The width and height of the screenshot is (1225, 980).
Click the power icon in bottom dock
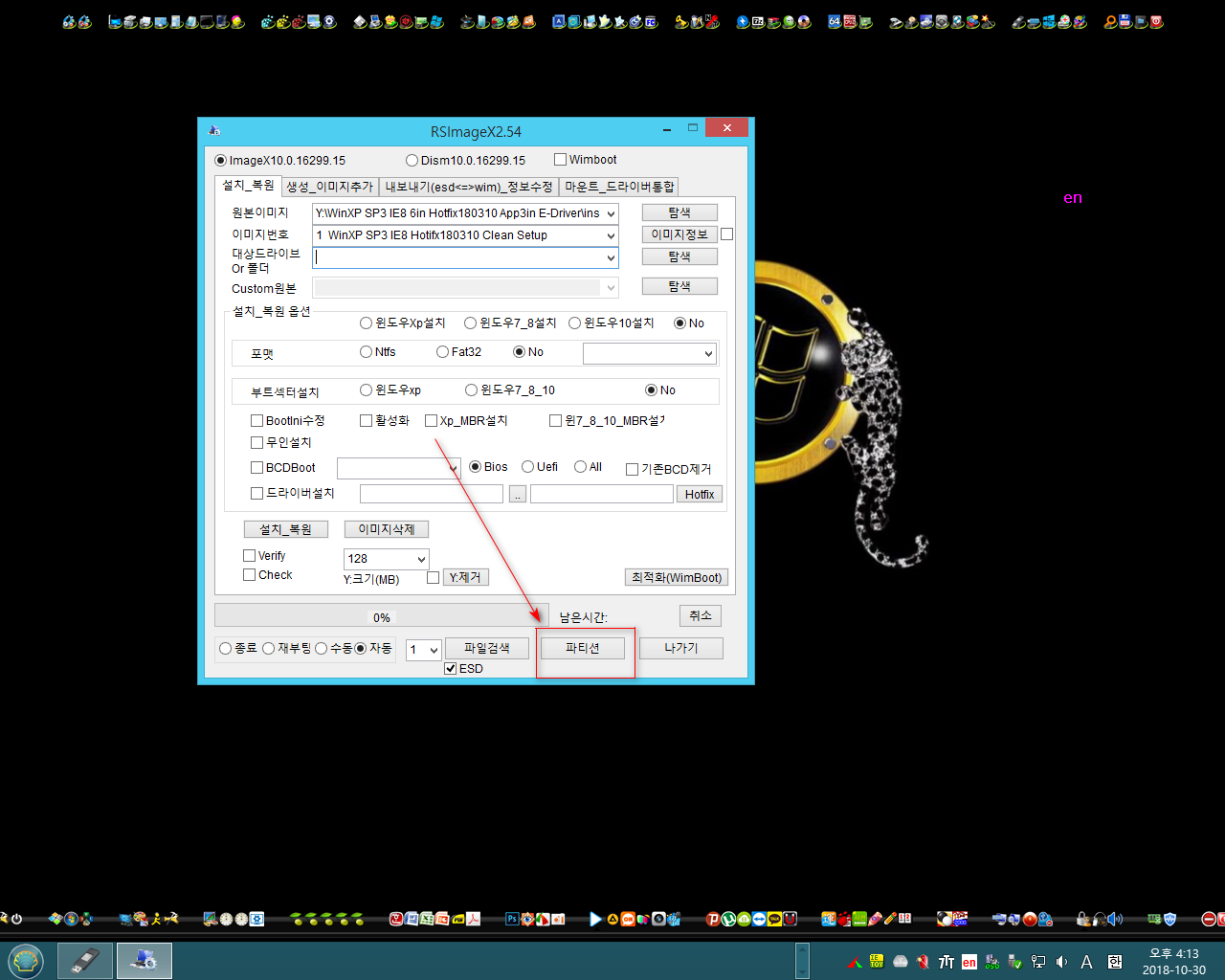(x=16, y=919)
